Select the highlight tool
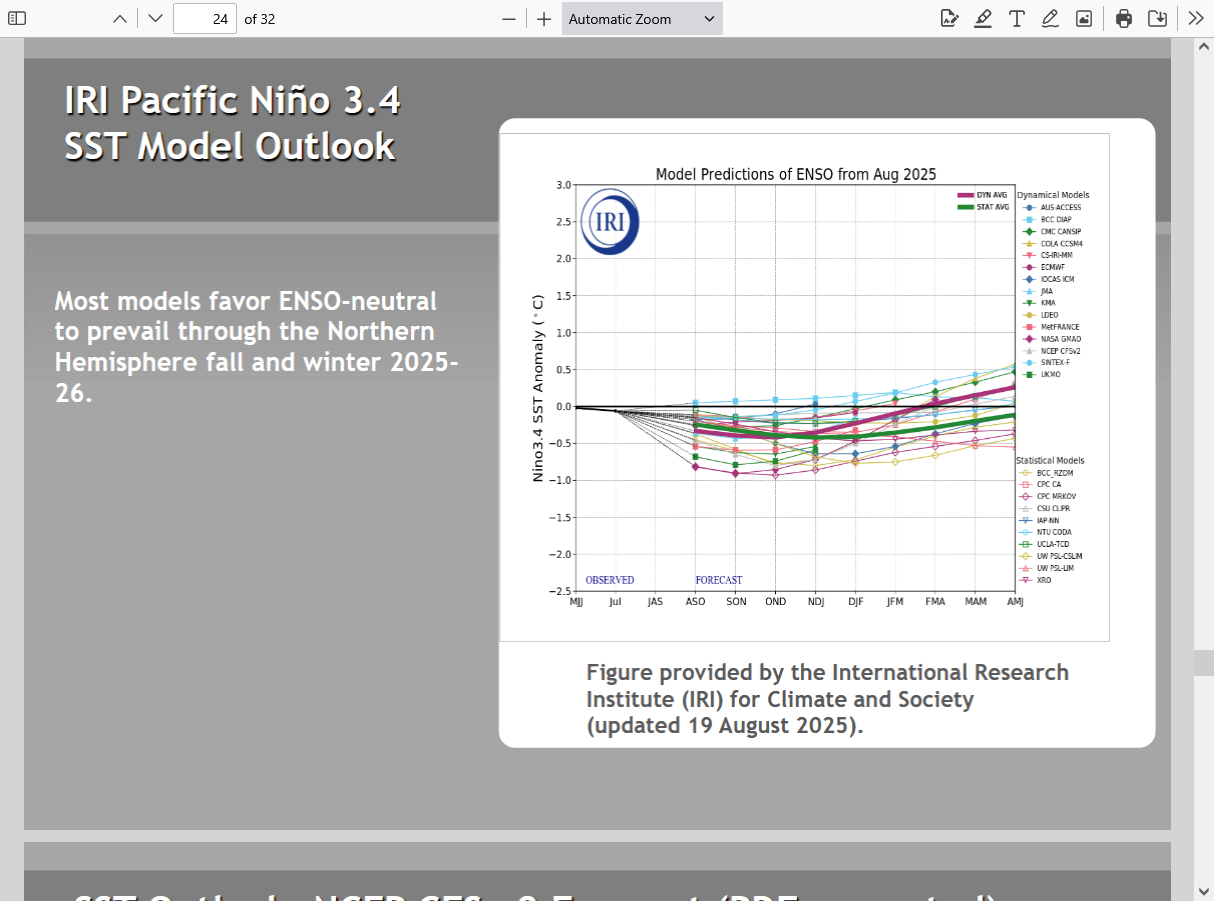This screenshot has height=901, width=1215. point(983,18)
